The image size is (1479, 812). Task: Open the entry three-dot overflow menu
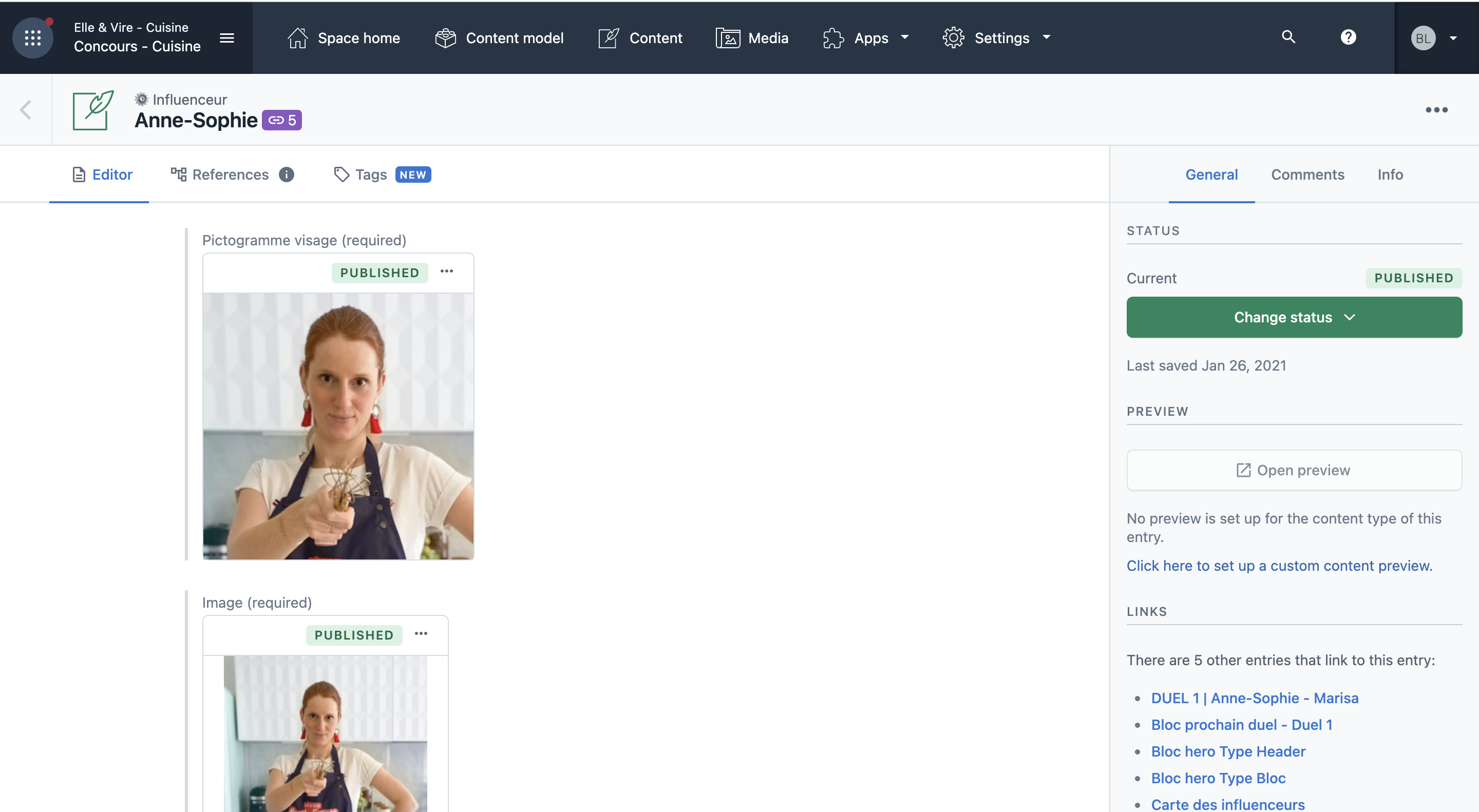click(x=1437, y=109)
